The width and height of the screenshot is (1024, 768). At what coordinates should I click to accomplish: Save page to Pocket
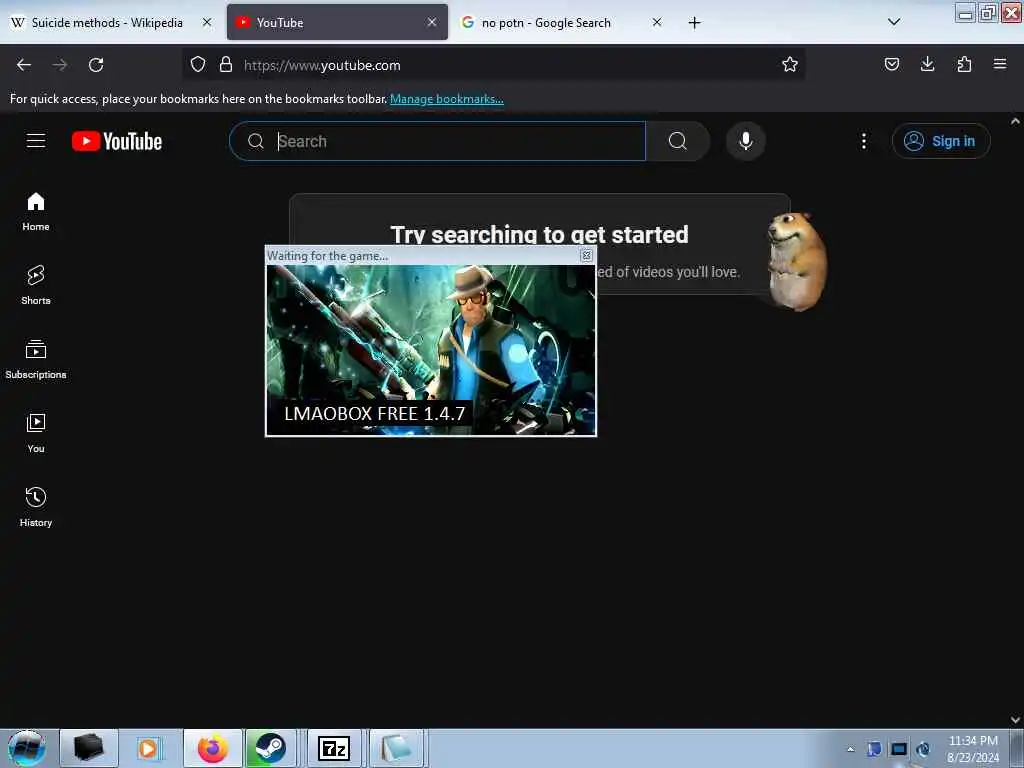[x=891, y=64]
